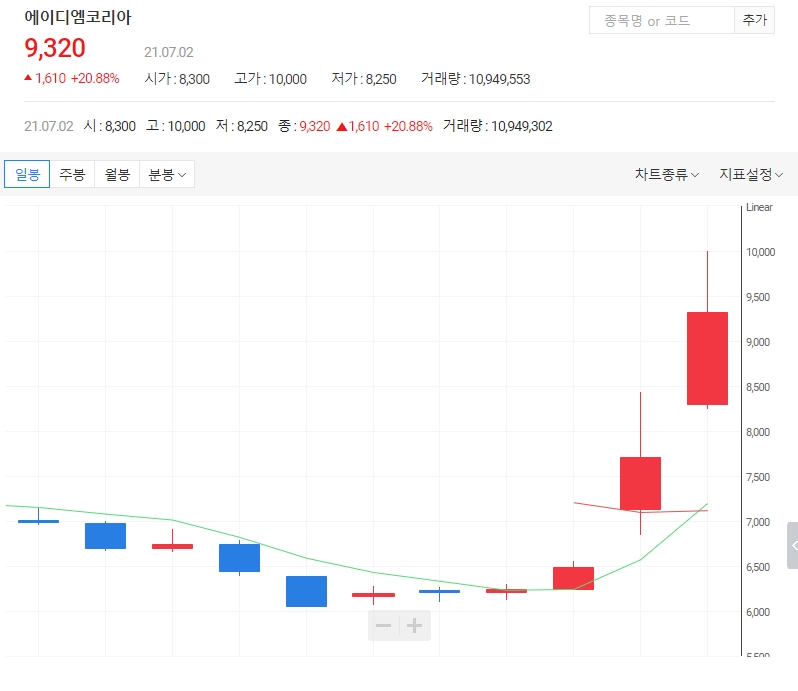Open the 차트종류 chart type dropdown
This screenshot has height=691, width=798.
click(x=667, y=175)
